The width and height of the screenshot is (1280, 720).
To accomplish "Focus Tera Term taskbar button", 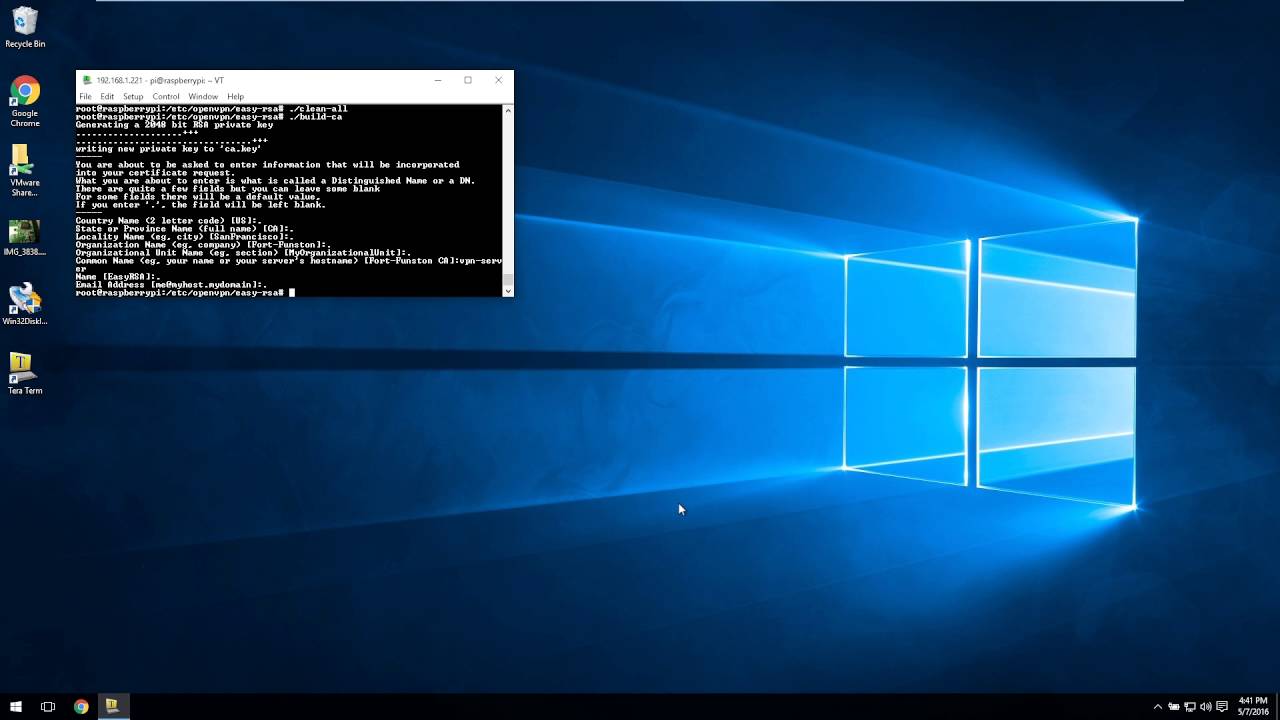I will coord(112,706).
